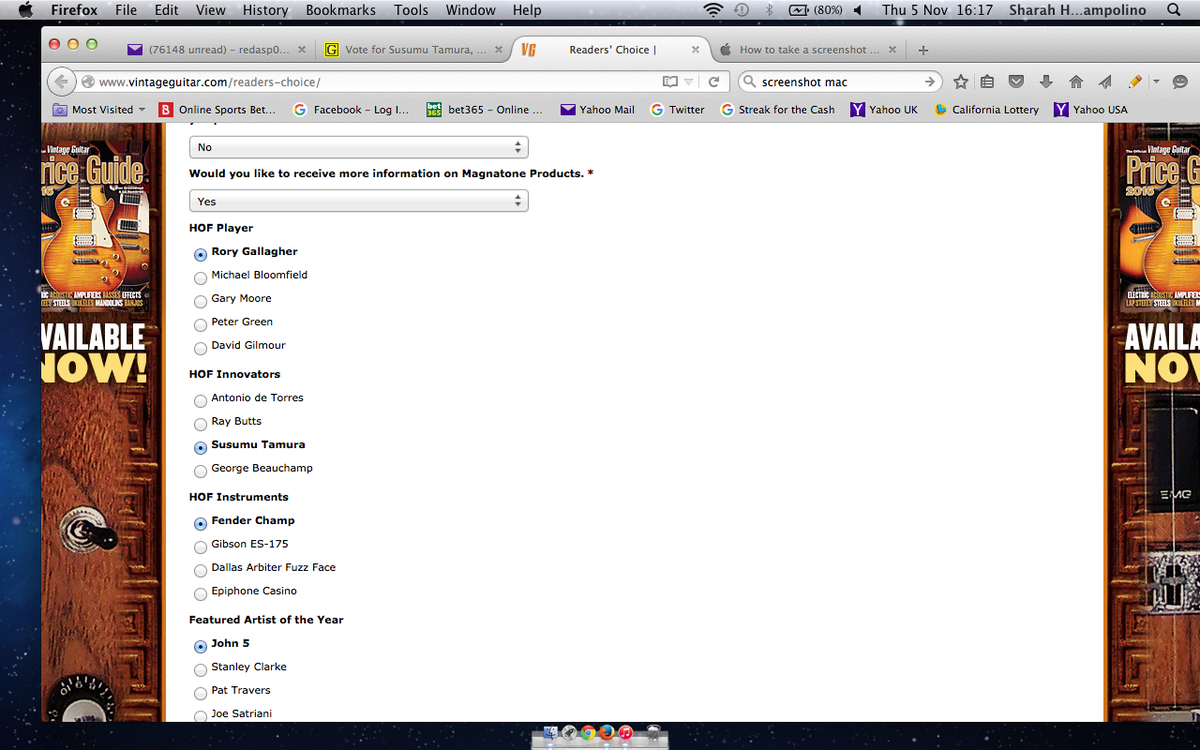Screen dimensions: 1200x750
Task: Click the paper plane share icon
Action: click(1105, 82)
